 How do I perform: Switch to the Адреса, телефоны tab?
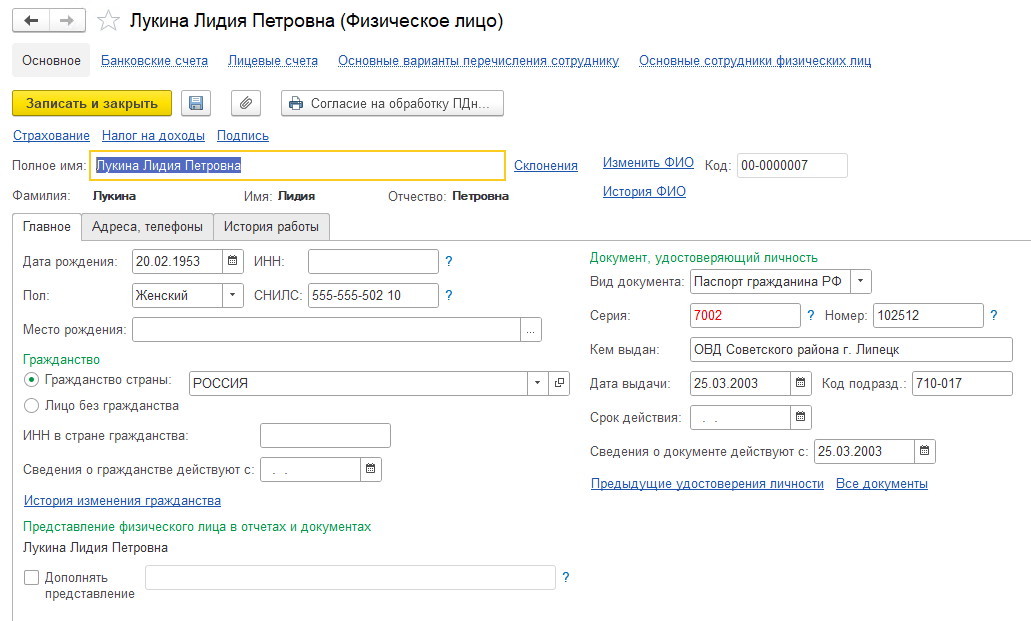(x=147, y=227)
